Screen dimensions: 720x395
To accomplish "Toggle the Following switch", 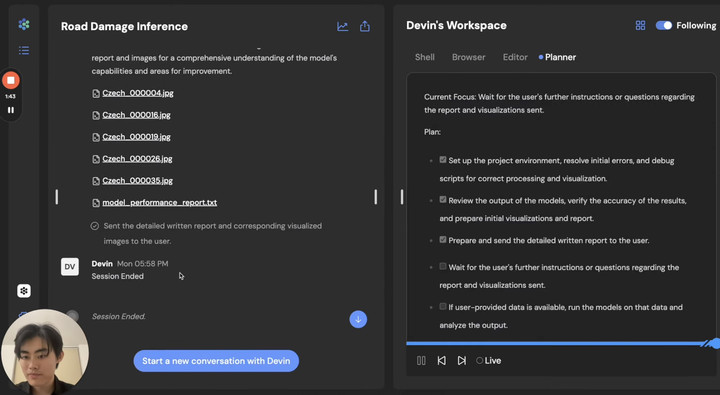I will tap(664, 25).
